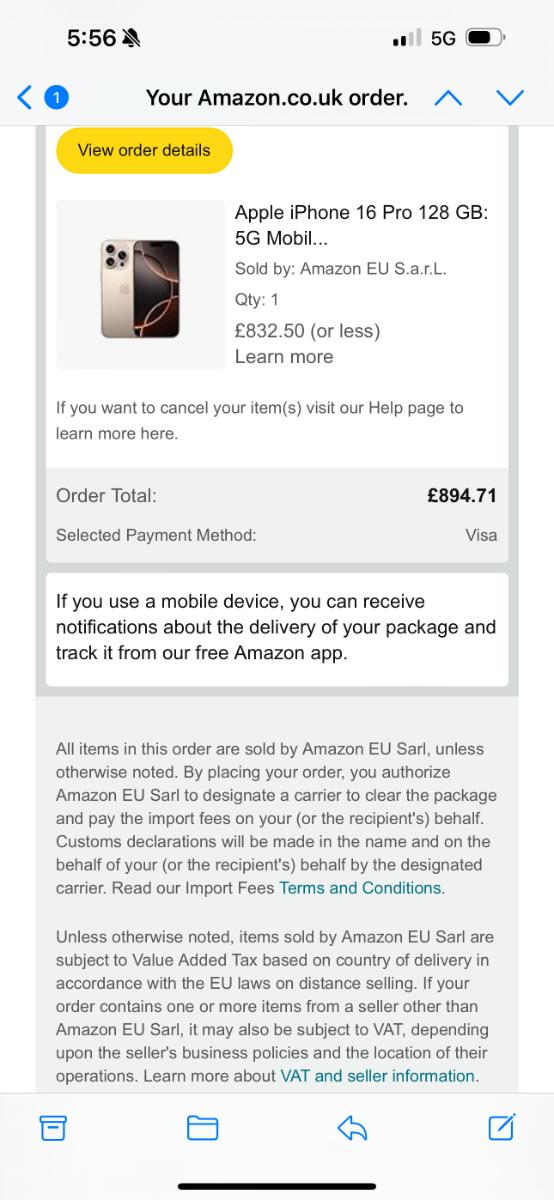Image resolution: width=554 pixels, height=1200 pixels.
Task: Tap the Your Amazon.co.uk order. subject title
Action: coord(277,98)
